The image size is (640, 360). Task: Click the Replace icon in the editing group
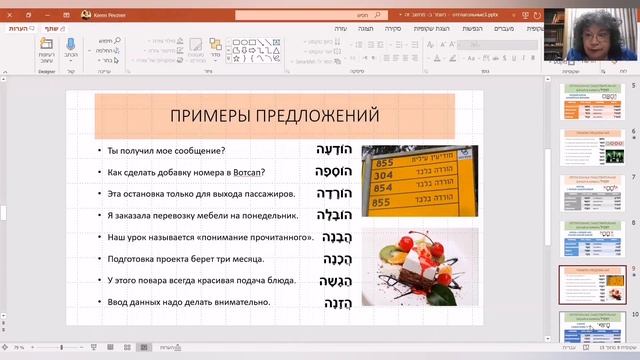coord(117,51)
